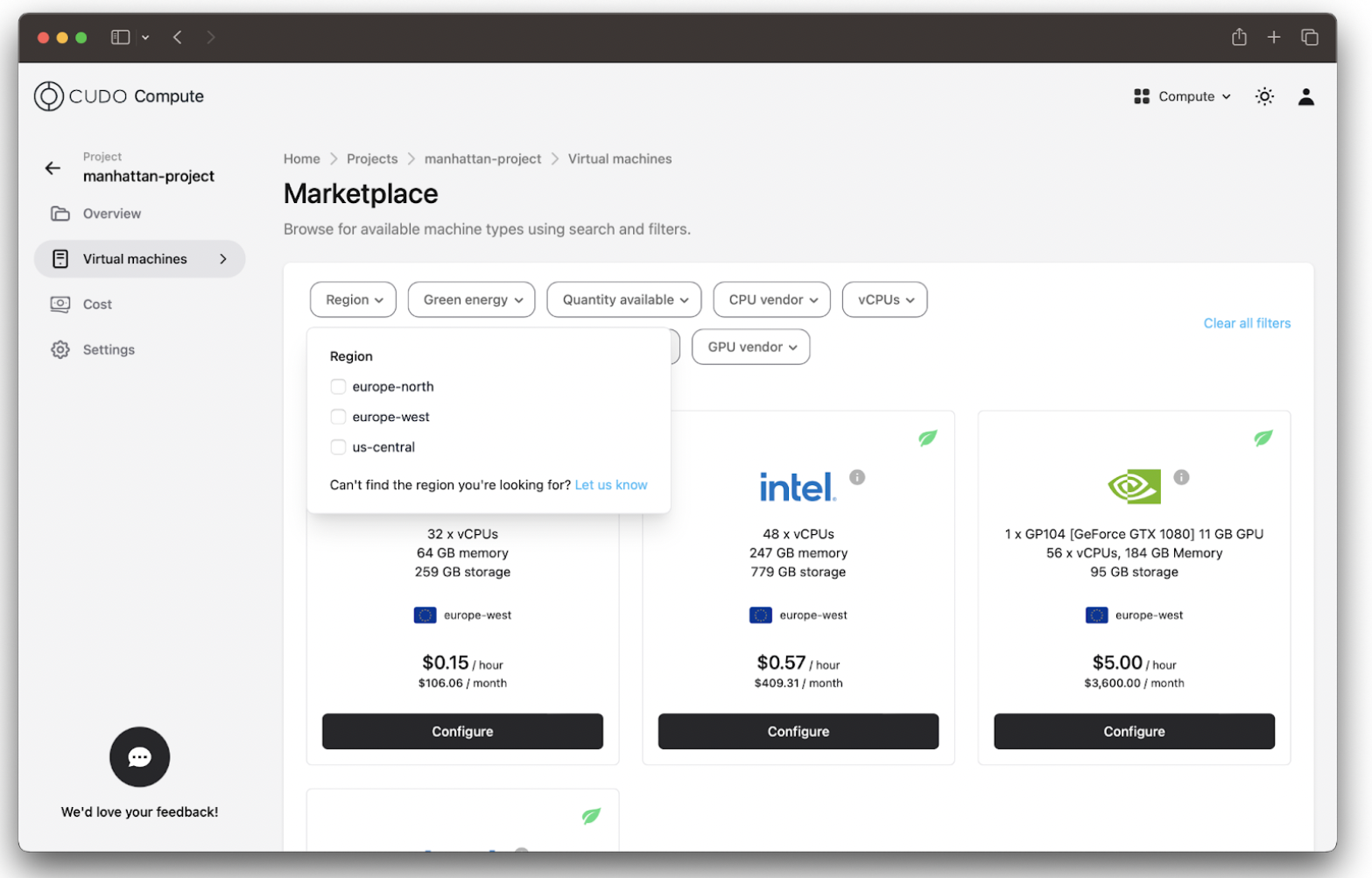Click EU flag on $5.00 card

pos(1096,615)
